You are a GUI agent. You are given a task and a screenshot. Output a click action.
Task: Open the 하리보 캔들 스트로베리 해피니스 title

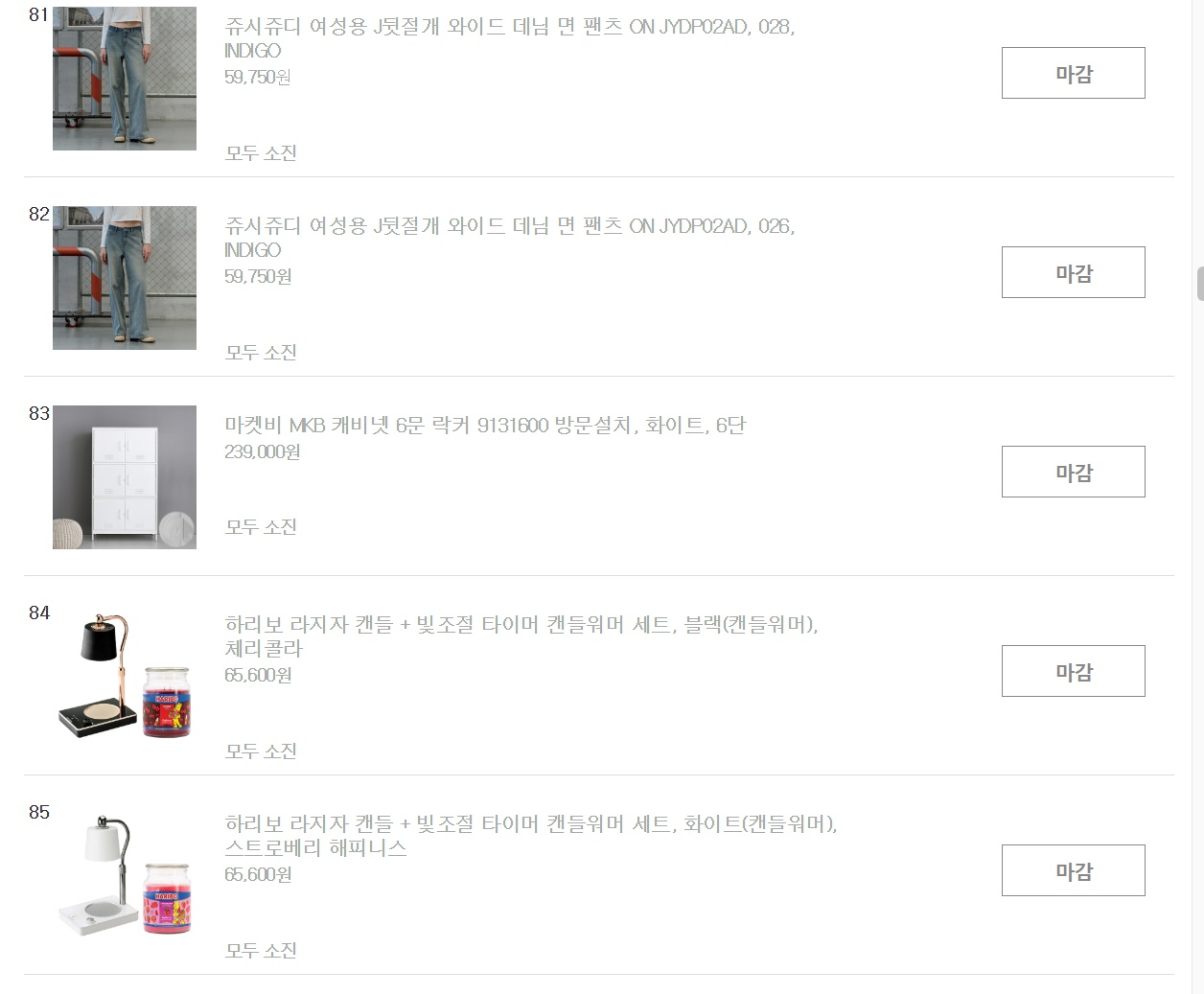coord(531,836)
